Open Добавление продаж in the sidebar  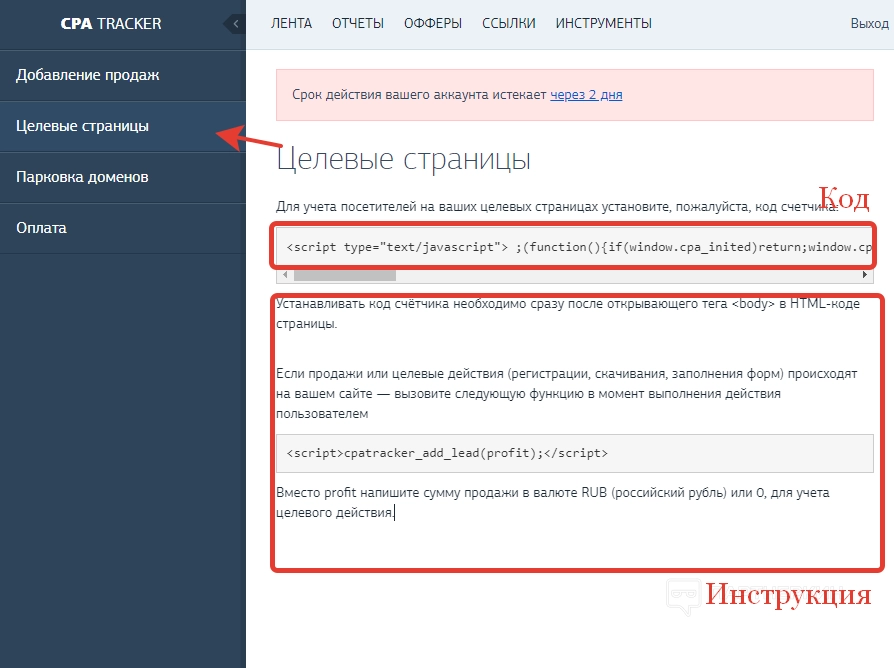(x=123, y=75)
